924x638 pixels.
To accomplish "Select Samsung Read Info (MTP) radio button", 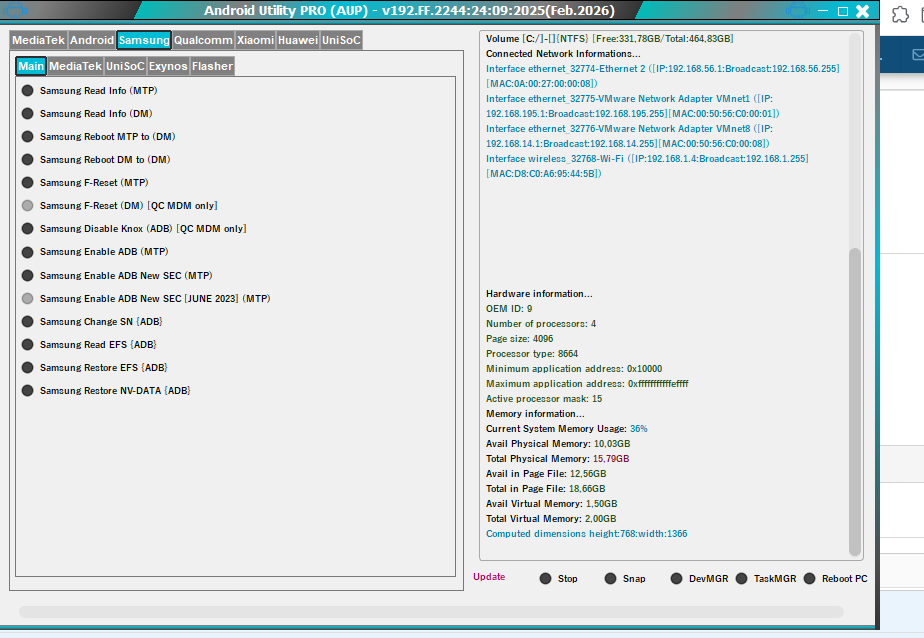I will pyautogui.click(x=27, y=91).
